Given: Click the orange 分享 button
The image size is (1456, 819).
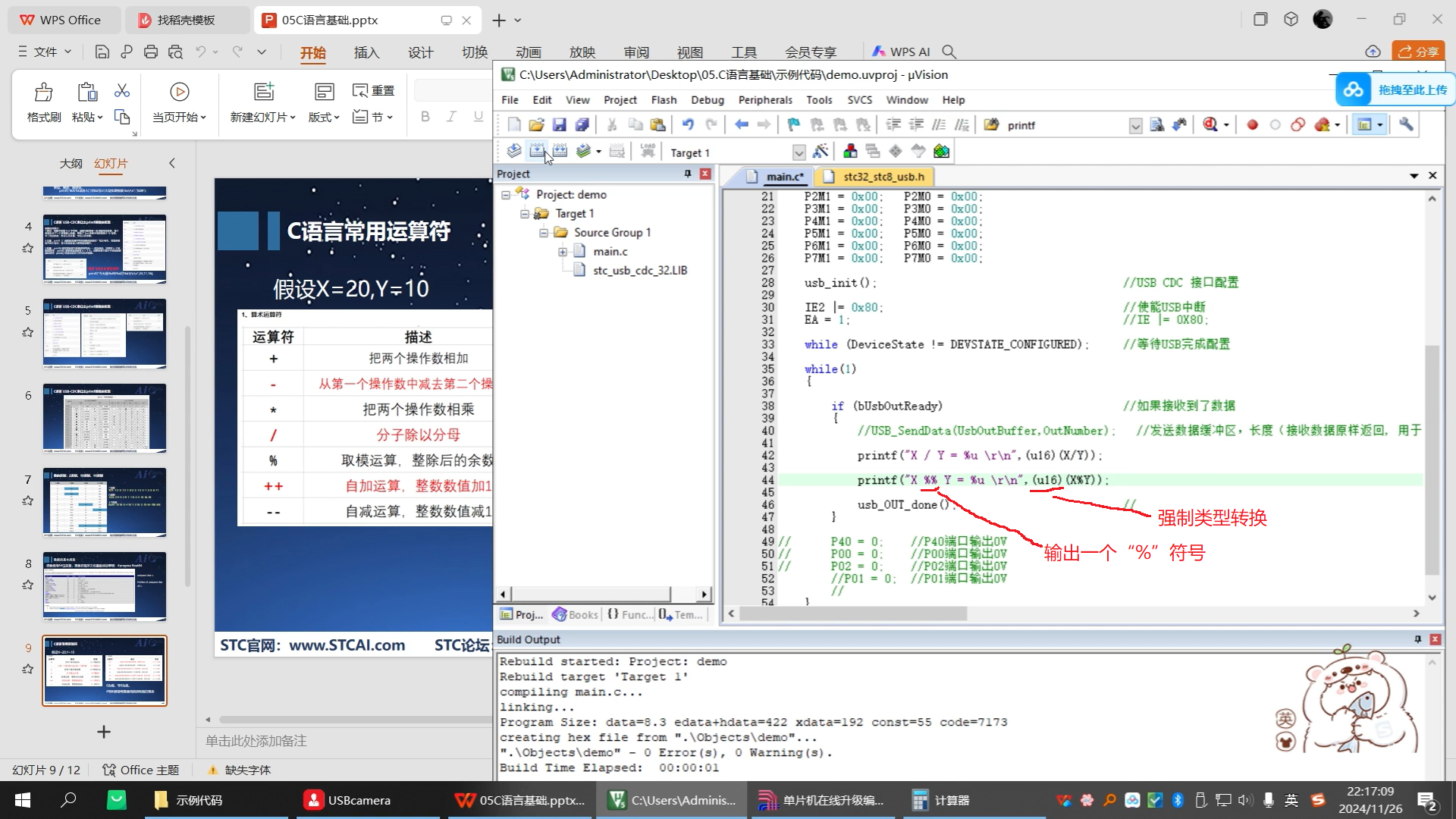Looking at the screenshot, I should pos(1418,52).
